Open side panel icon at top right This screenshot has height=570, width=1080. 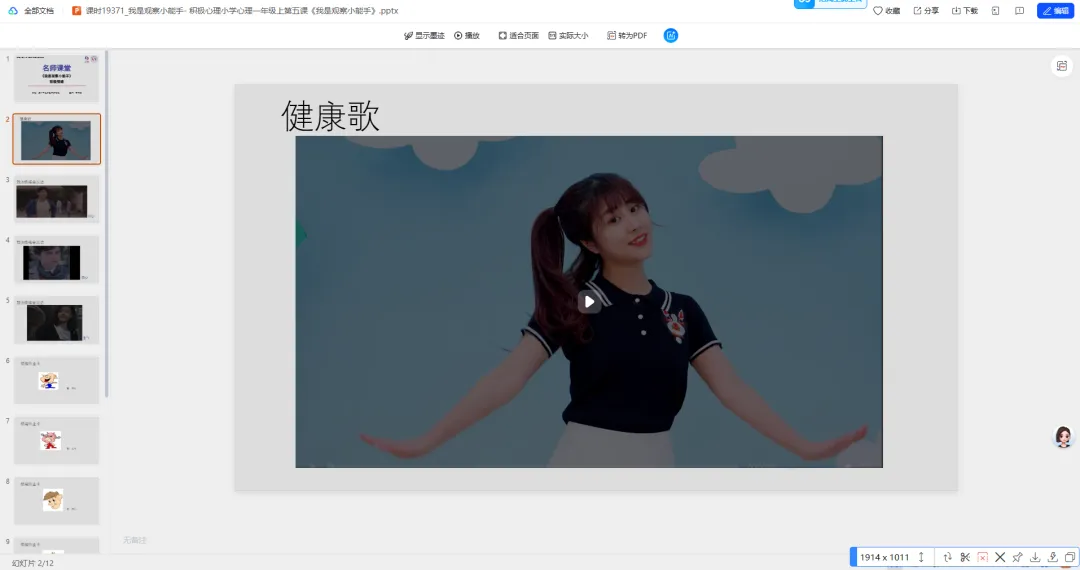click(x=1061, y=66)
